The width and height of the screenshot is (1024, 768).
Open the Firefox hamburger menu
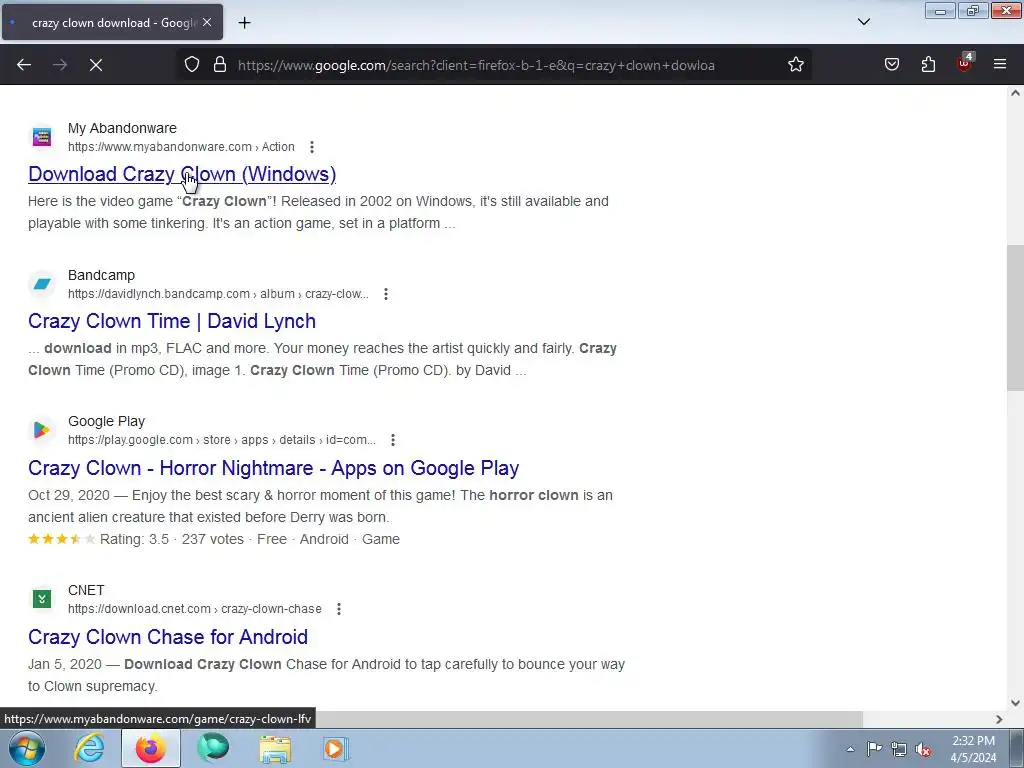point(1000,65)
